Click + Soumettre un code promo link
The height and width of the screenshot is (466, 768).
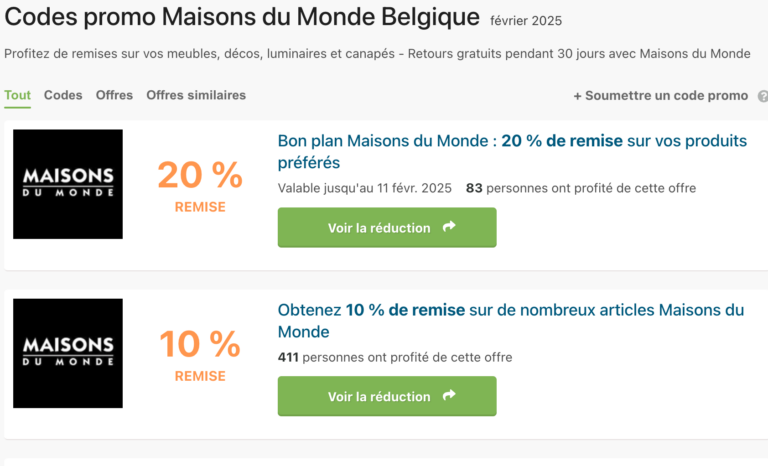661,96
